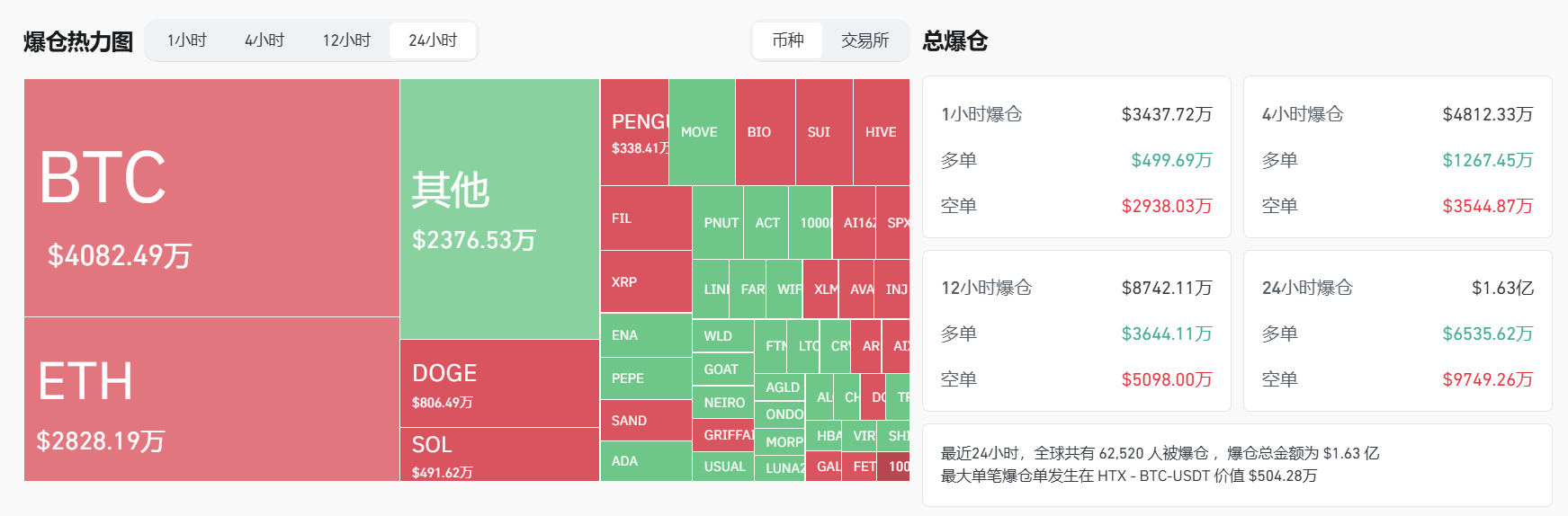Click the 24小时爆仓 summary card
Screen dimensions: 1568x516
(1397, 331)
